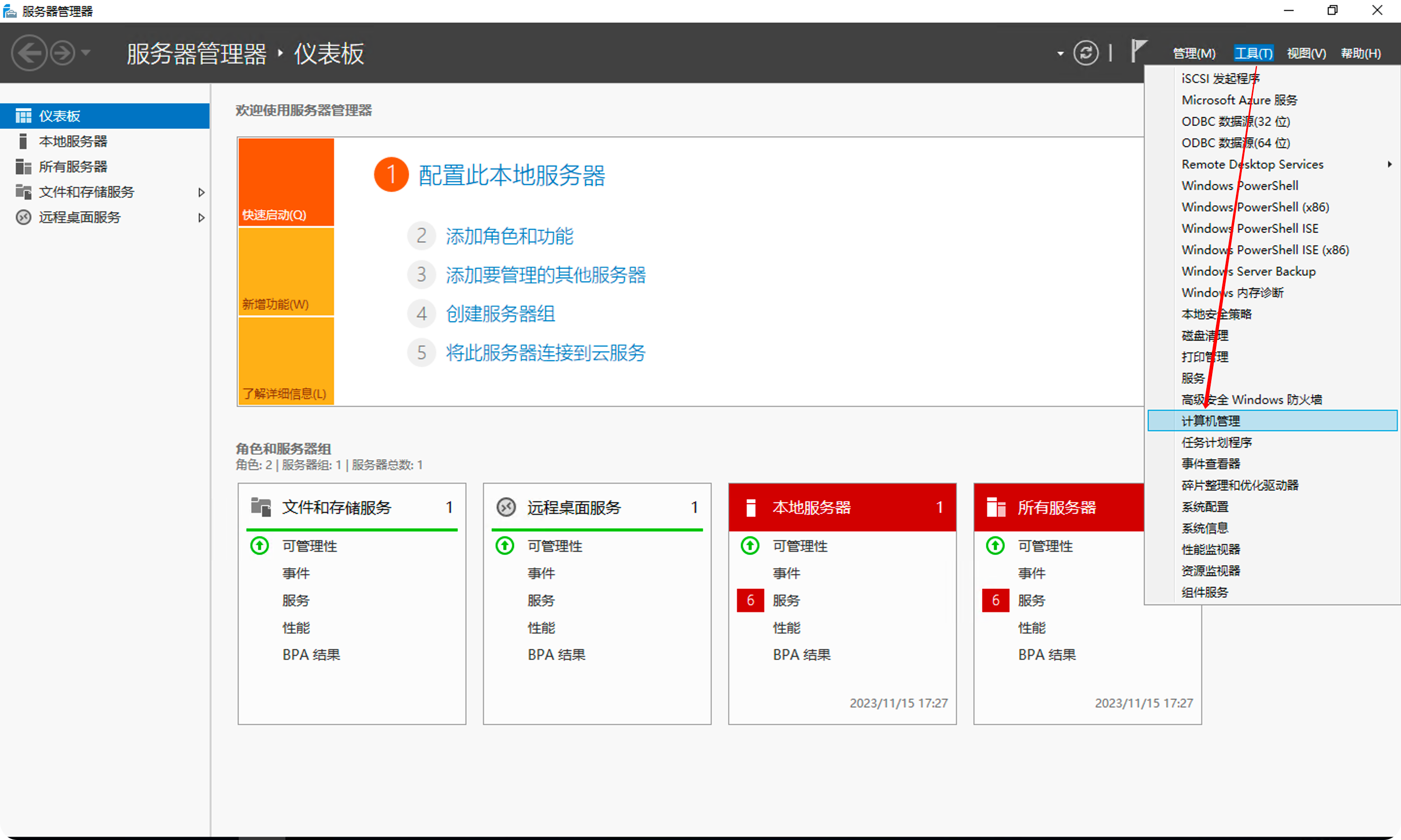This screenshot has width=1401, height=840.
Task: Click green status icon in 远程桌面服务 tile
Action: point(505,546)
